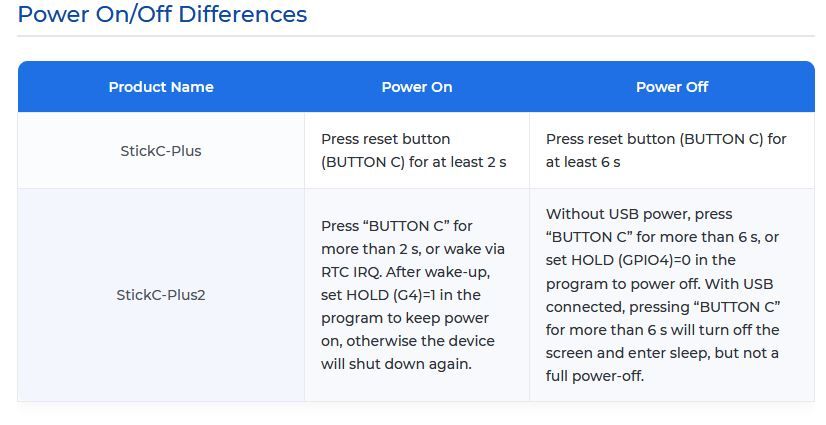This screenshot has height=425, width=826.
Task: Select the "Power Off" column header
Action: click(671, 87)
